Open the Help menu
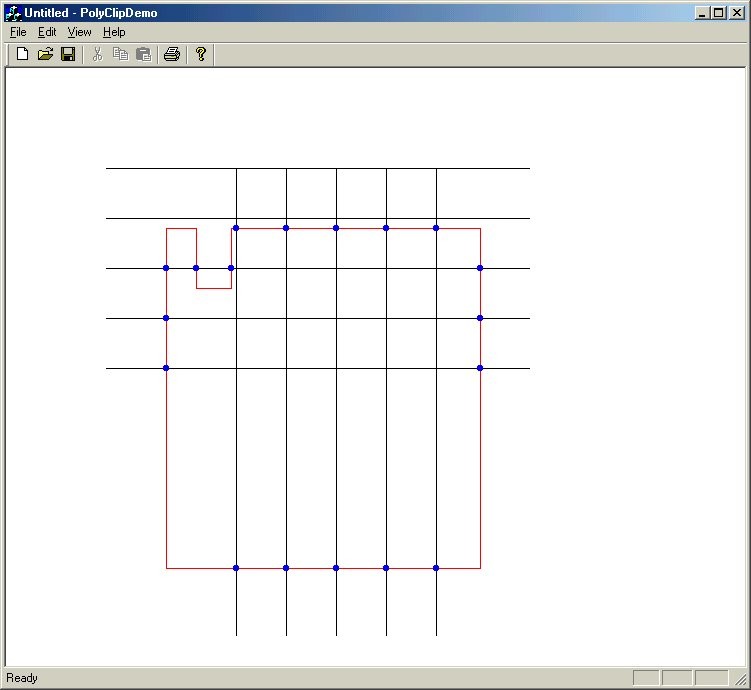This screenshot has height=690, width=751. pos(114,32)
